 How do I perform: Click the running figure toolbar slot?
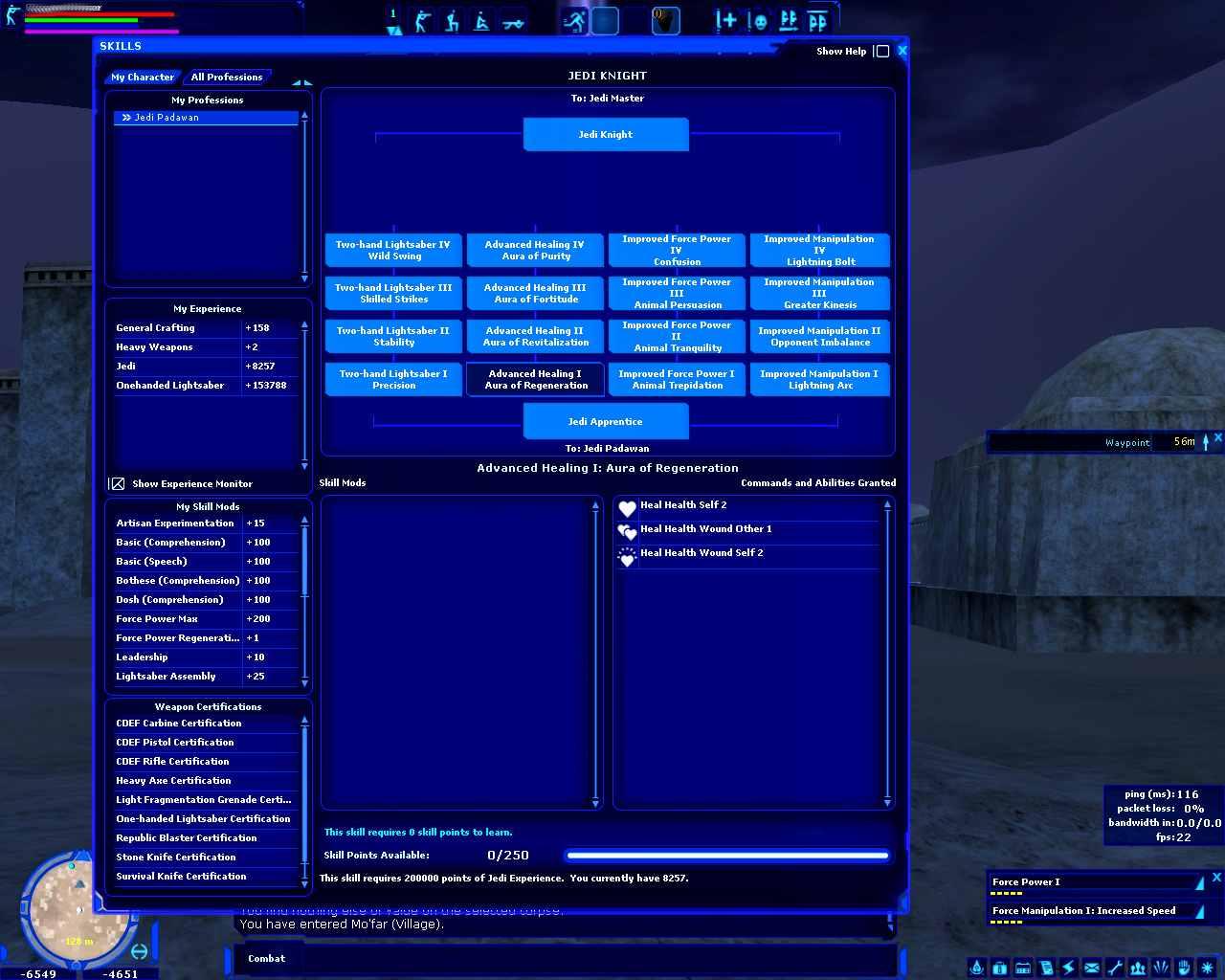click(x=574, y=20)
